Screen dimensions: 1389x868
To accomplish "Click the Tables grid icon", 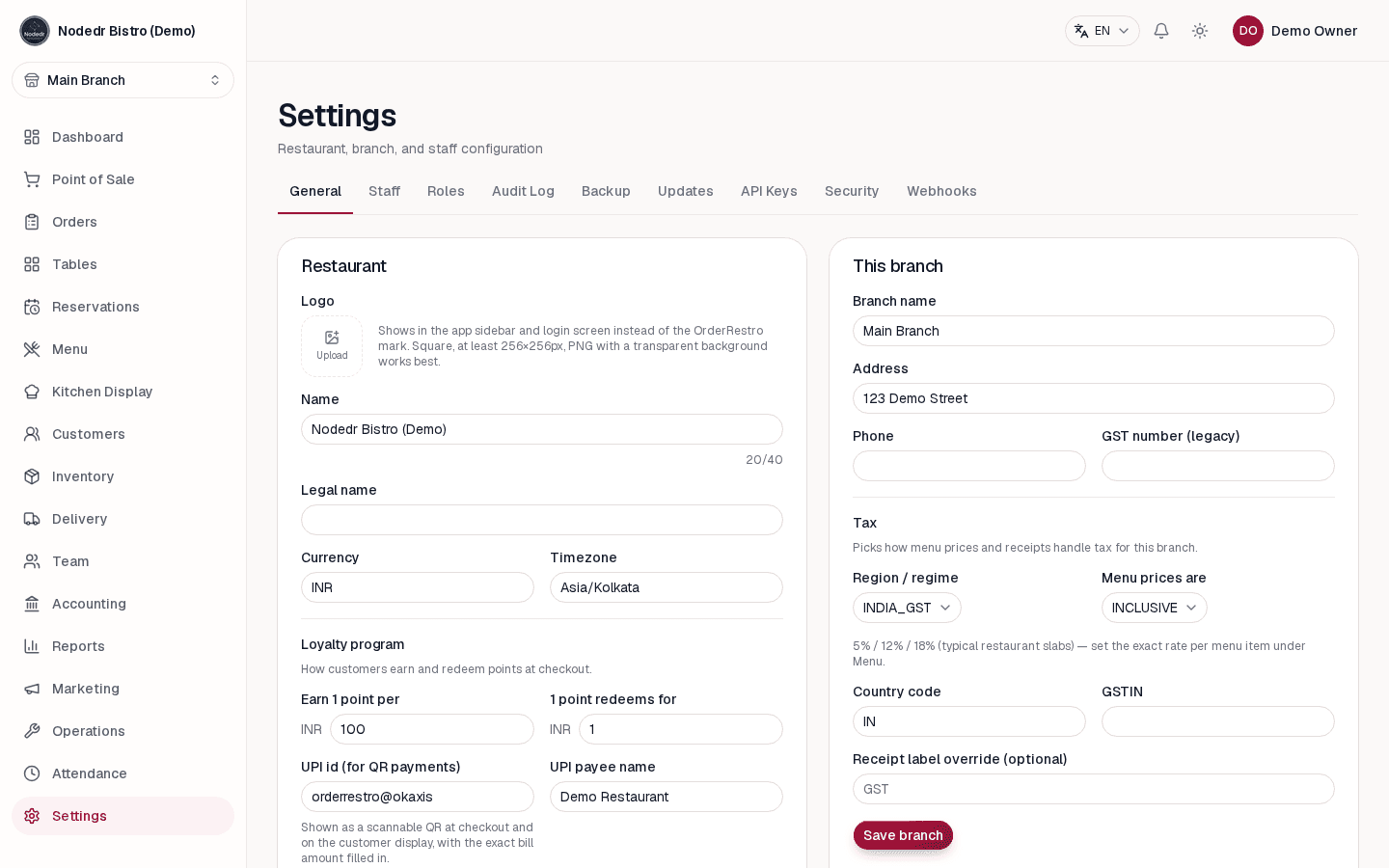I will pyautogui.click(x=32, y=264).
